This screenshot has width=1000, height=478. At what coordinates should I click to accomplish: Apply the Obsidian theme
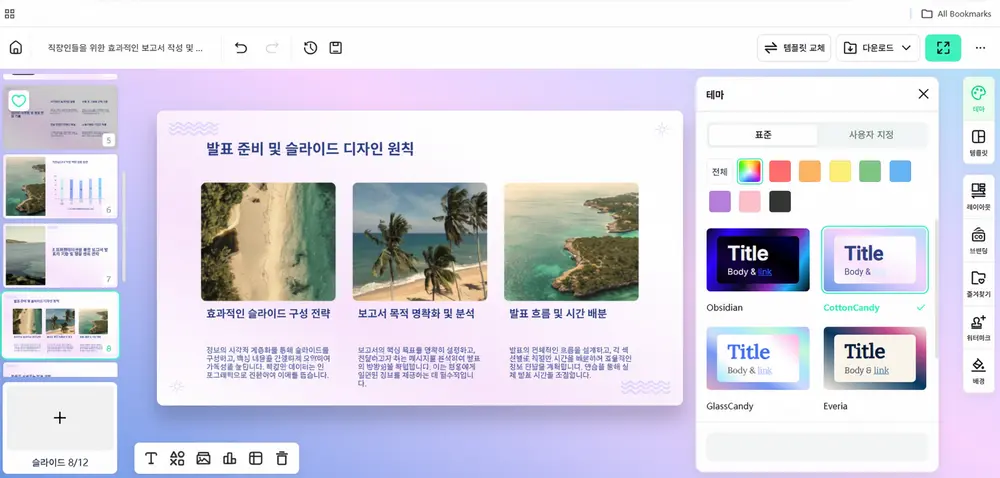[758, 260]
